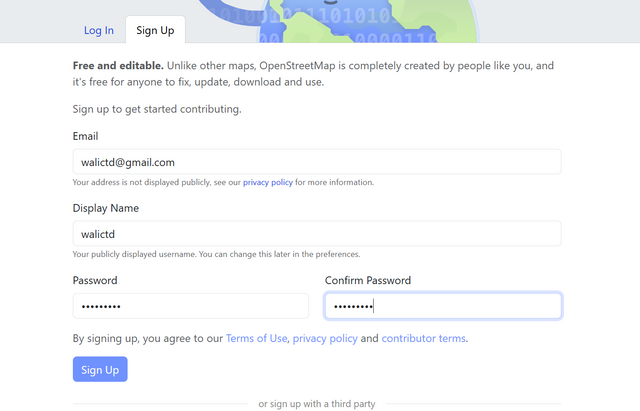Click the Email field label
The height and width of the screenshot is (411, 640).
pyautogui.click(x=85, y=136)
